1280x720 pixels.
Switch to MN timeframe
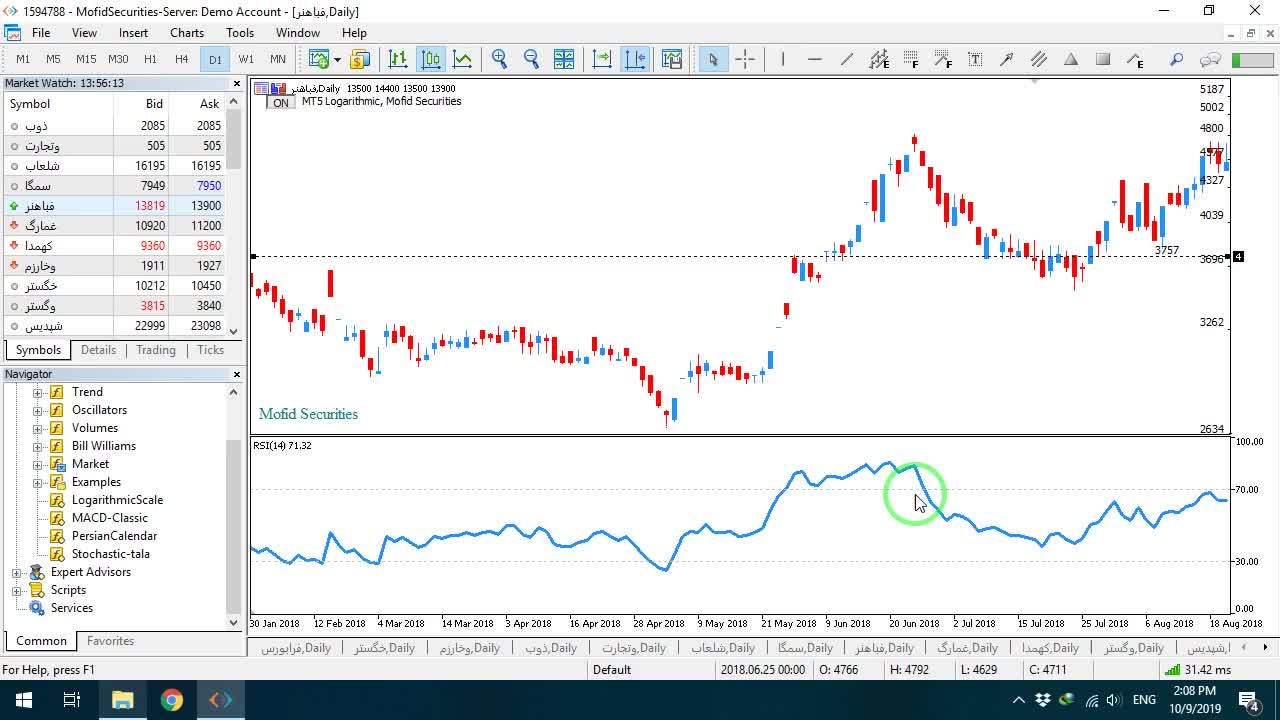(278, 60)
